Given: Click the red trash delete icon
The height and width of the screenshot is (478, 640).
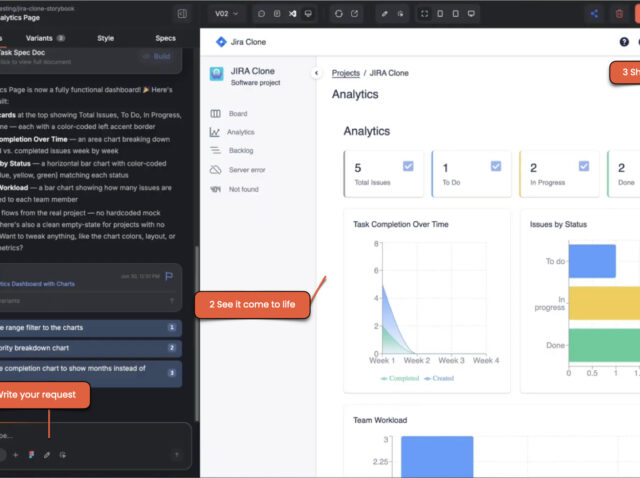Looking at the screenshot, I should click(619, 14).
